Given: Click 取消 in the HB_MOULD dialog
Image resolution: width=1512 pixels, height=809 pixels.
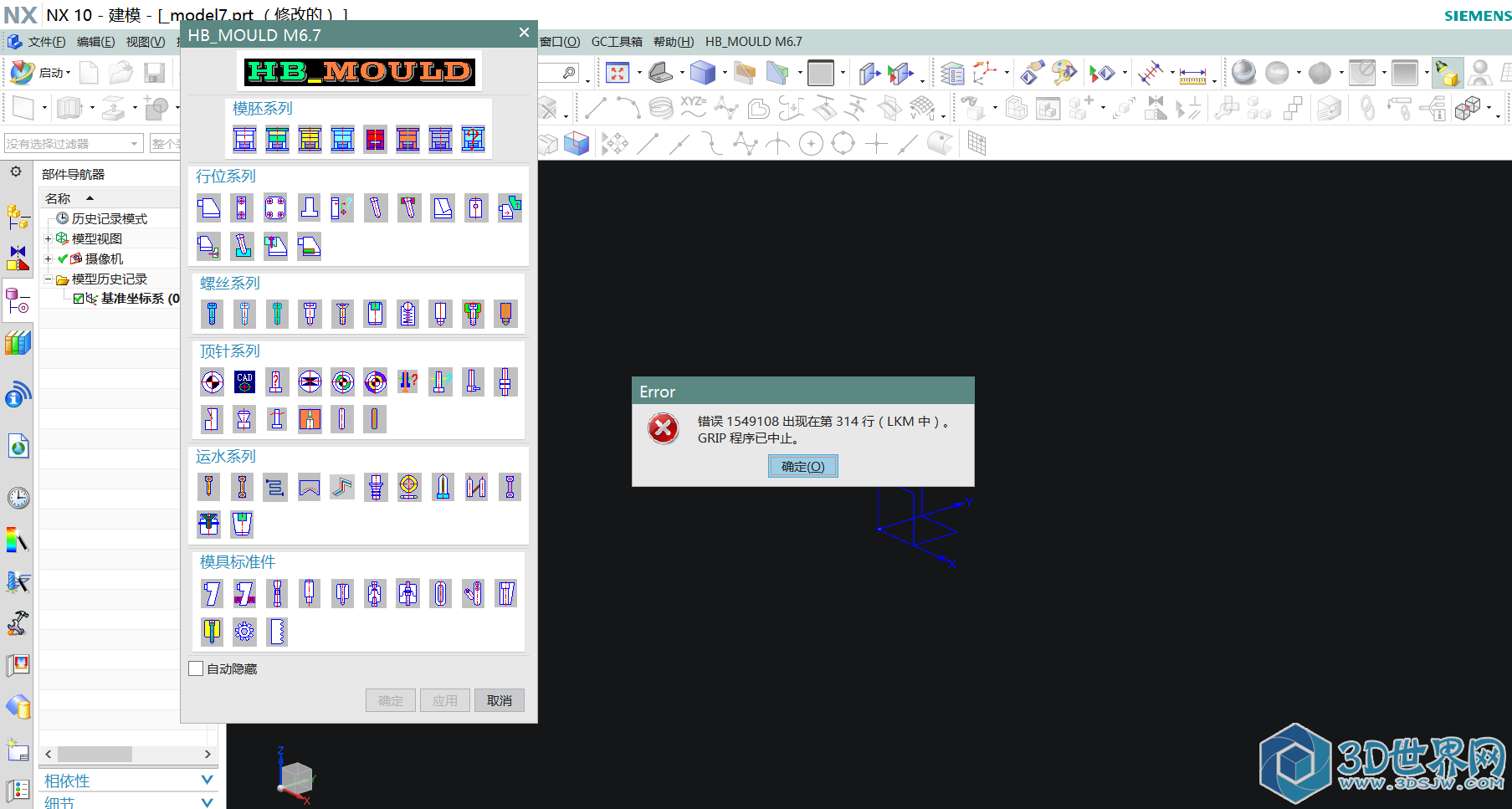Looking at the screenshot, I should [x=499, y=700].
